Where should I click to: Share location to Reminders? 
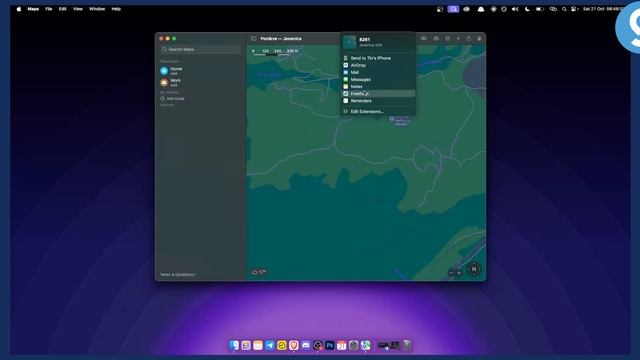click(x=378, y=101)
